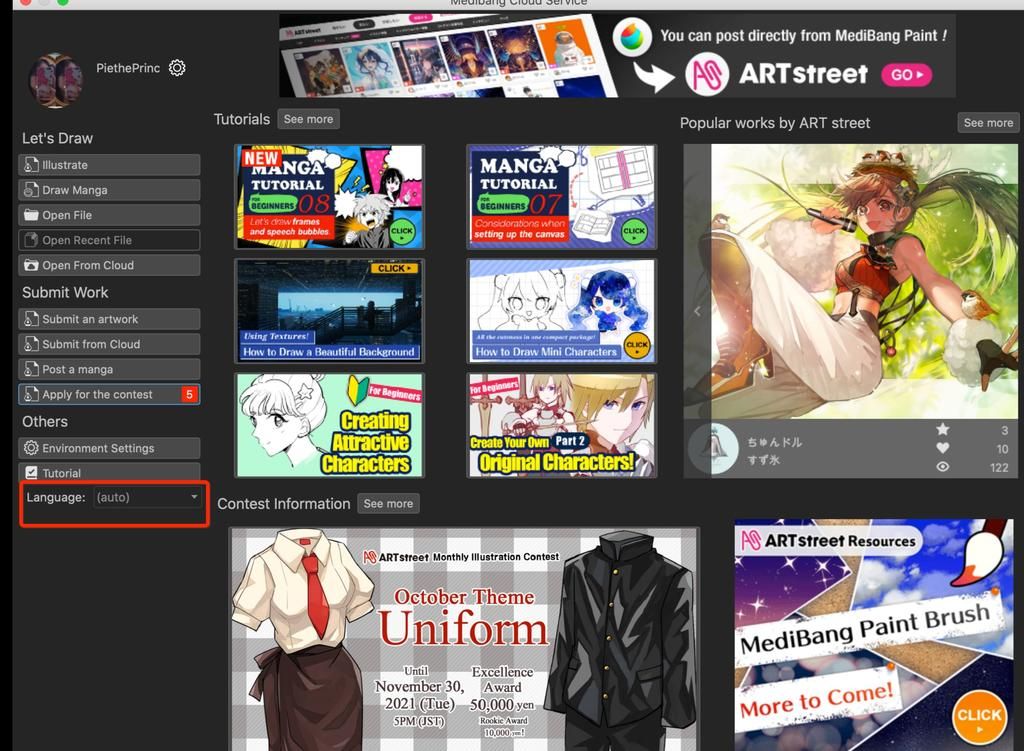Screen dimensions: 1024x751
Task: Click the Open Recent File icon
Action: (x=31, y=240)
